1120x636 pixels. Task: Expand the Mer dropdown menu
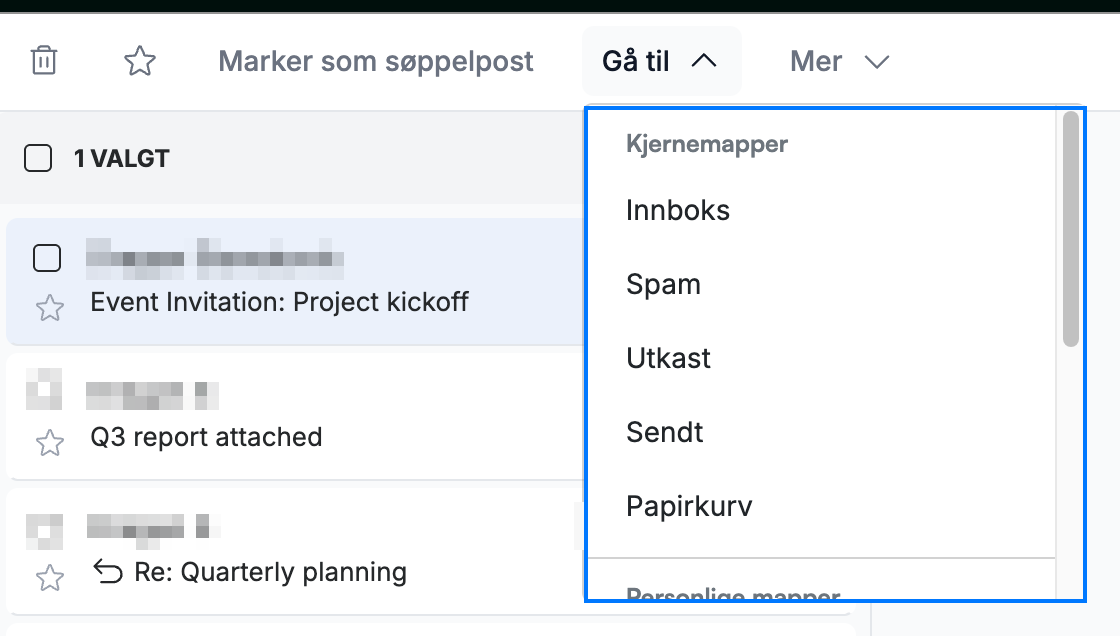point(839,61)
